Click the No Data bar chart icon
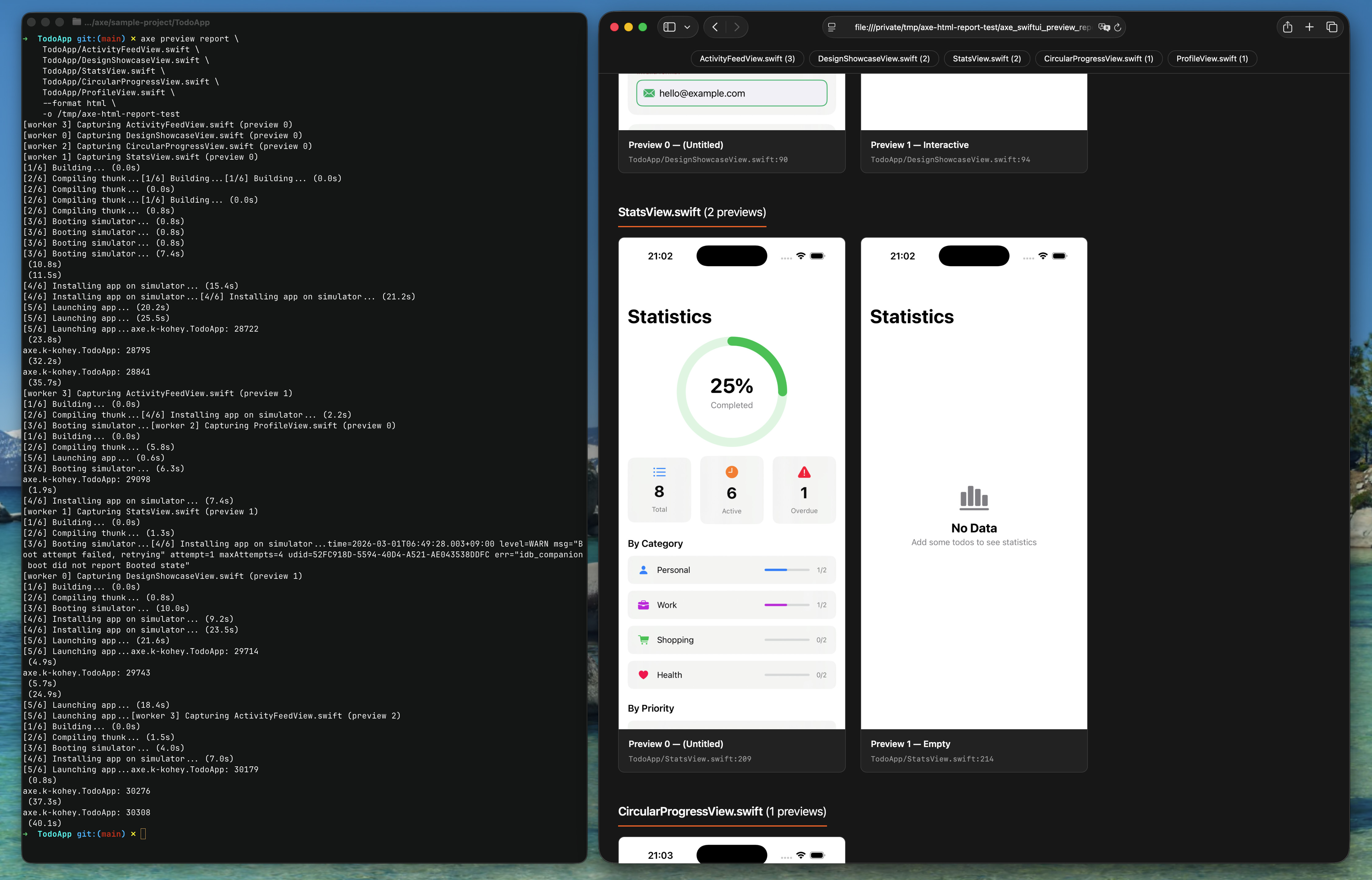This screenshot has width=1372, height=880. coord(974,498)
